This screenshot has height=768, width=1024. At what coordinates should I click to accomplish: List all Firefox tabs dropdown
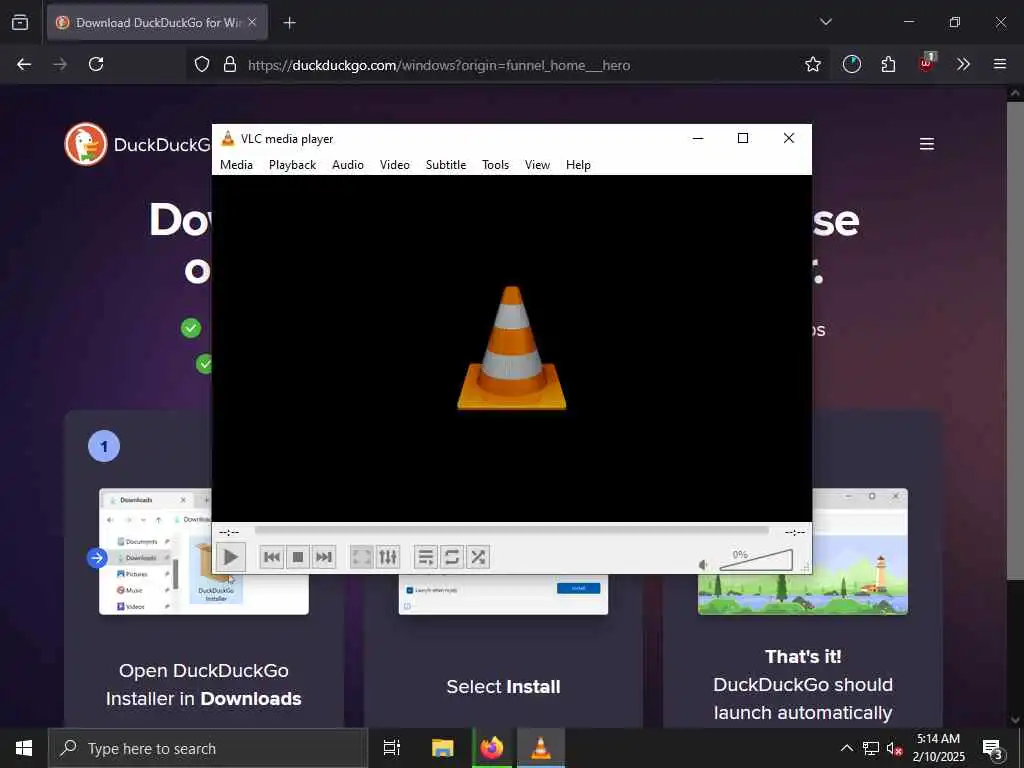[x=825, y=22]
